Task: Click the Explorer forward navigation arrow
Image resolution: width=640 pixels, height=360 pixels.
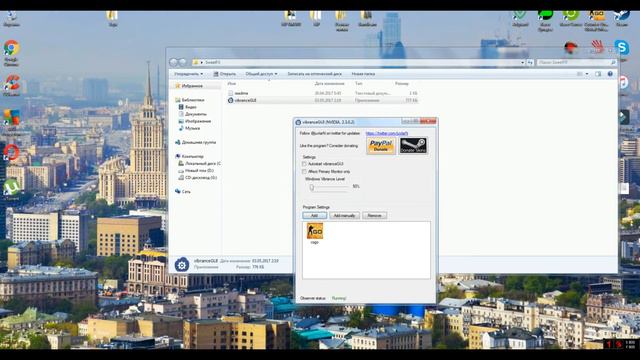Action: 182,62
